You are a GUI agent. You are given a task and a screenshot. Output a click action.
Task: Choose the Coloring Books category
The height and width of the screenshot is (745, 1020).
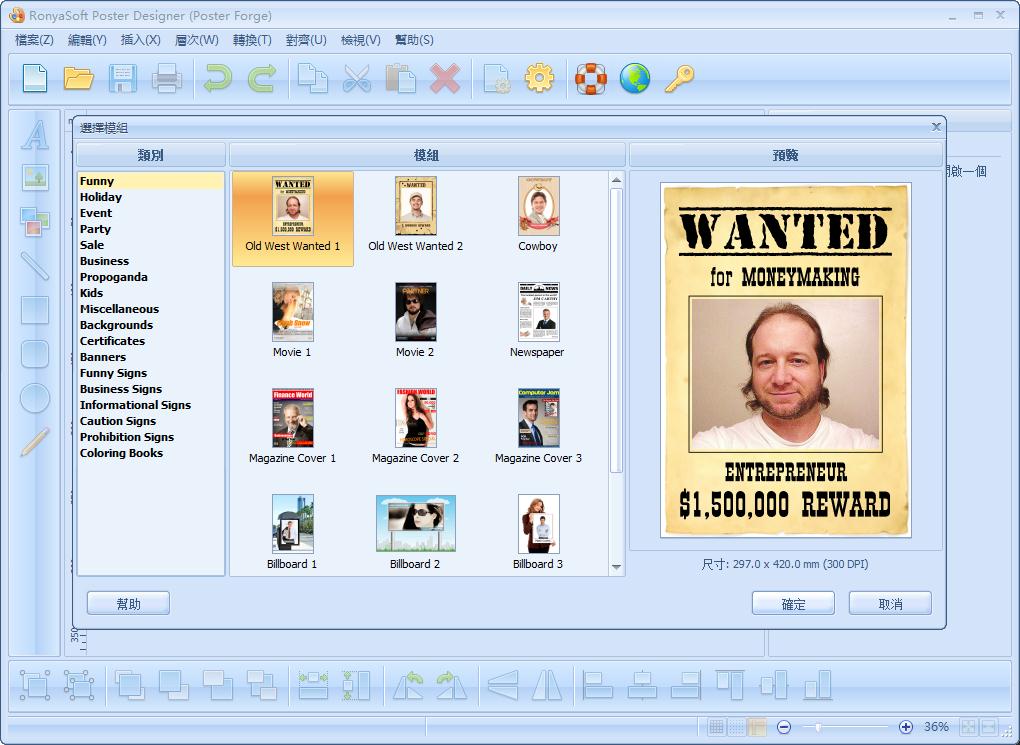click(x=121, y=453)
